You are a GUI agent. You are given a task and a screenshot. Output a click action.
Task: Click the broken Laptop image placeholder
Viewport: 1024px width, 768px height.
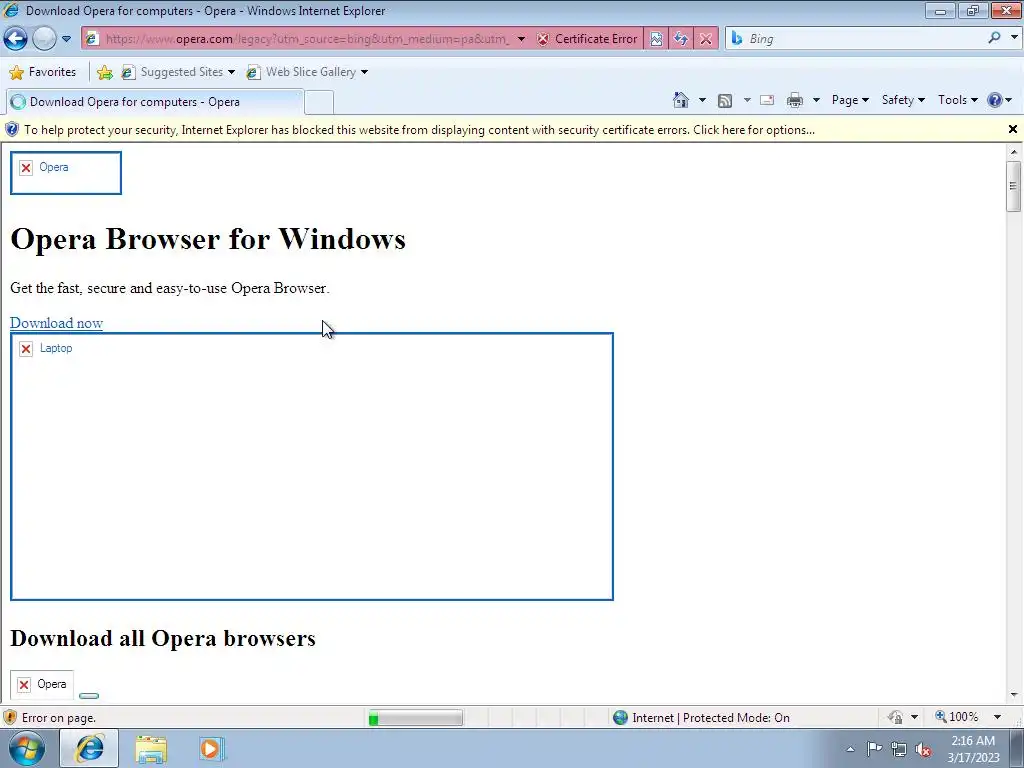pos(312,466)
